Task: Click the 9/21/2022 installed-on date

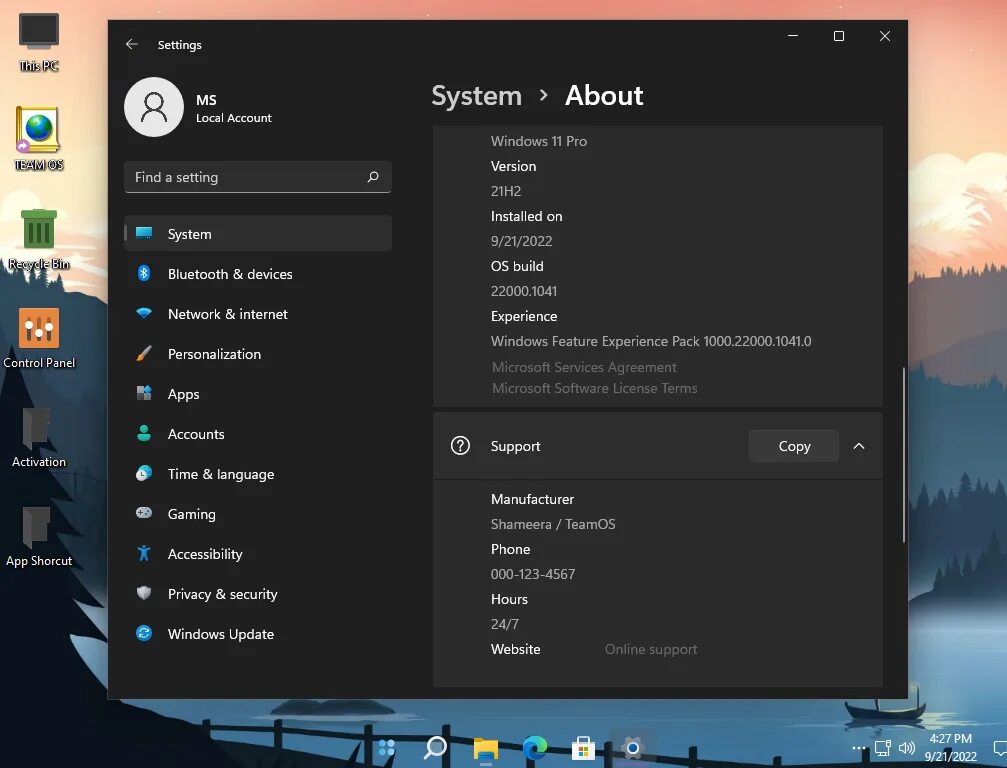Action: [521, 241]
